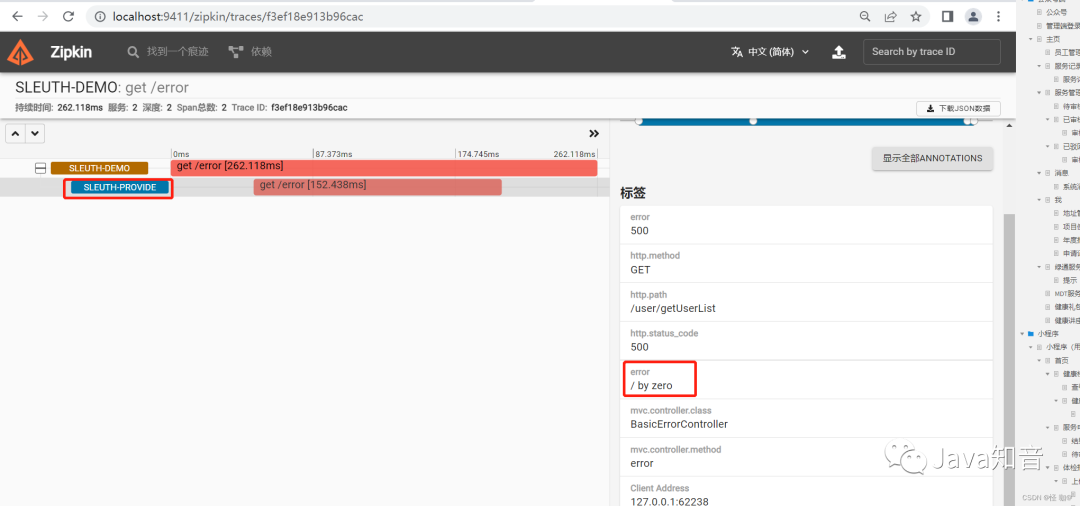Click the http.status_code 500 tag
This screenshot has height=506, width=1080.
coord(807,340)
